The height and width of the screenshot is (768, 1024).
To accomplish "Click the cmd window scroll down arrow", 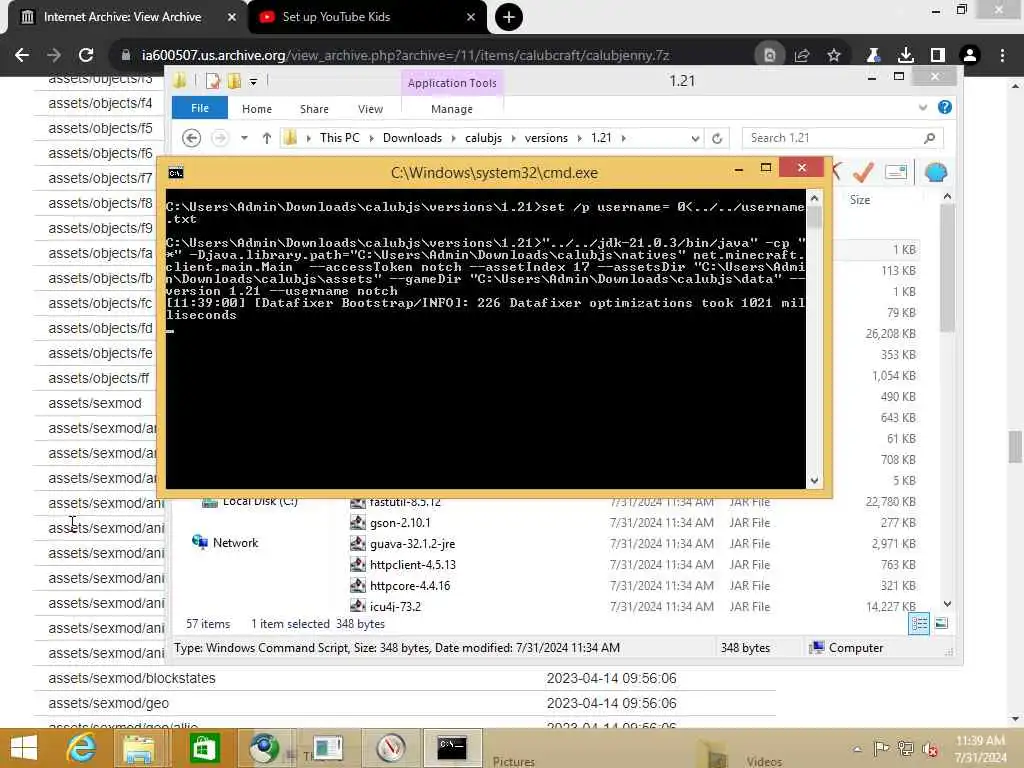I will pos(814,481).
